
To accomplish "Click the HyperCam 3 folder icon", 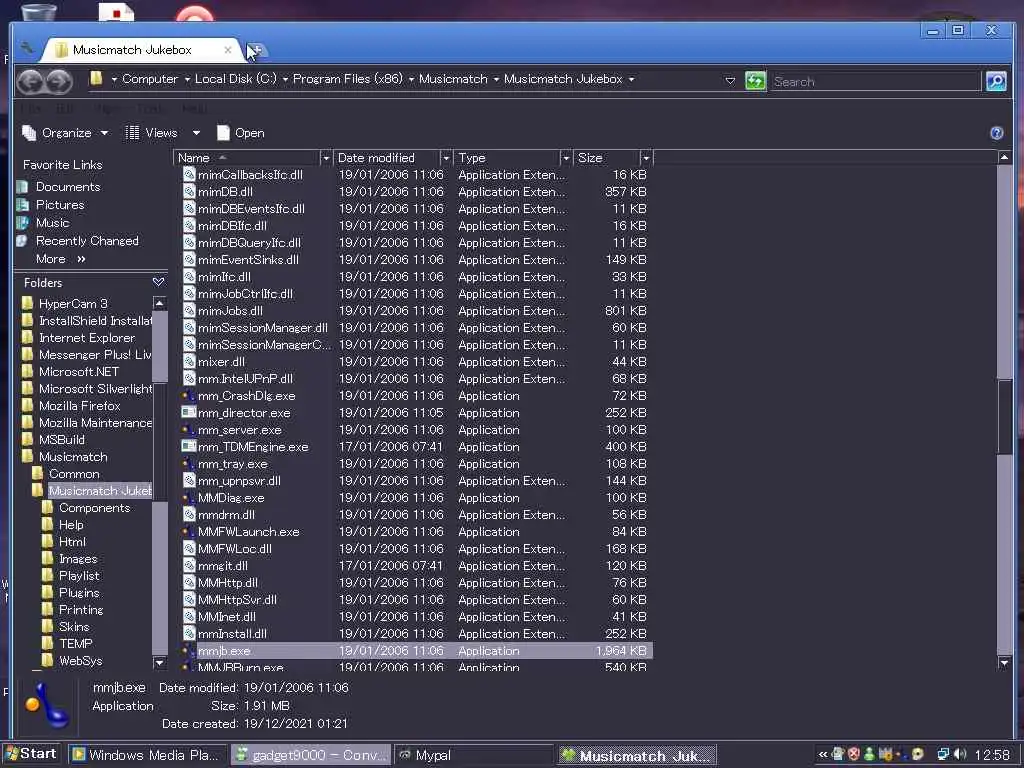I will (x=27, y=304).
